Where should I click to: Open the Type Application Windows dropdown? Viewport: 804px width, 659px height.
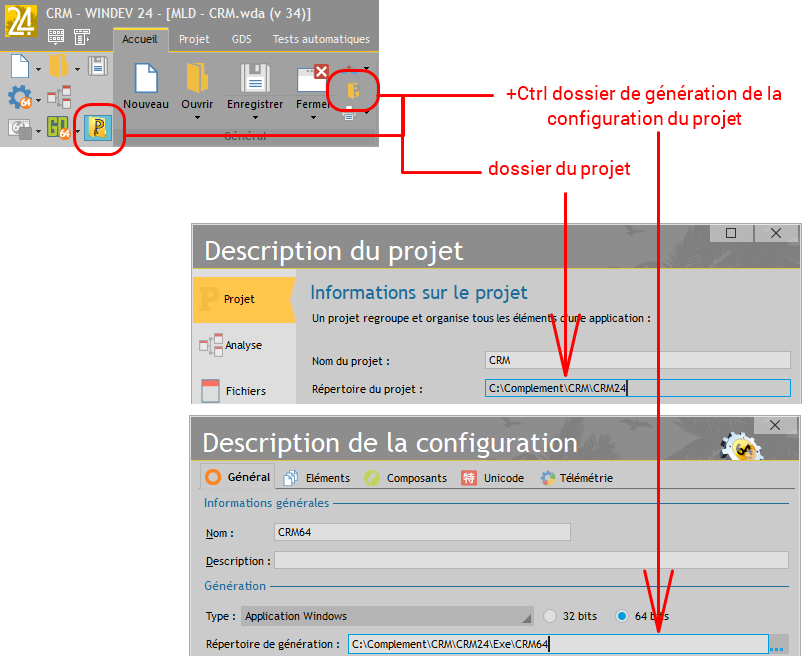click(x=388, y=616)
